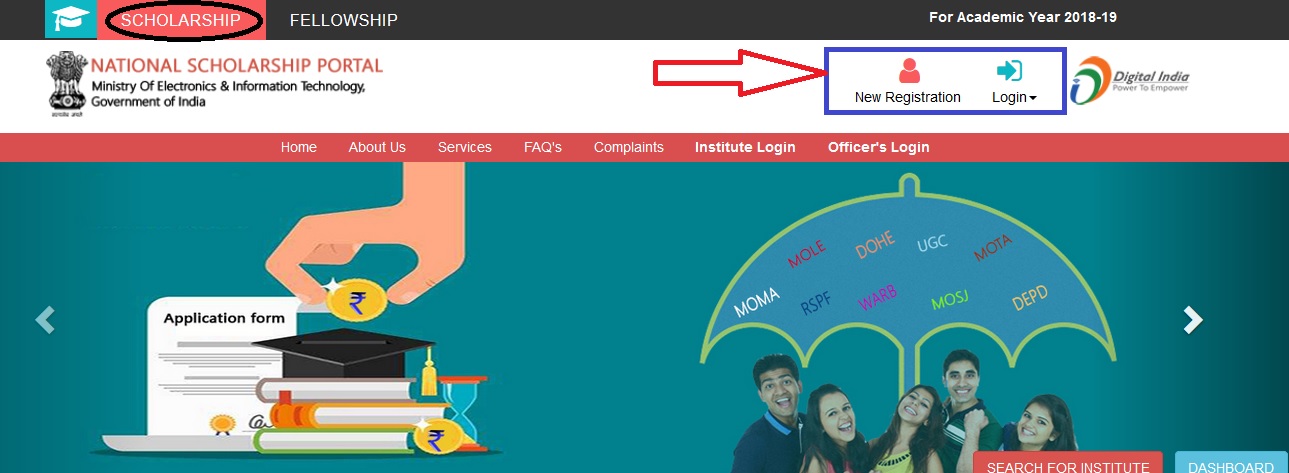Click the Digital India logo

coord(1130,80)
